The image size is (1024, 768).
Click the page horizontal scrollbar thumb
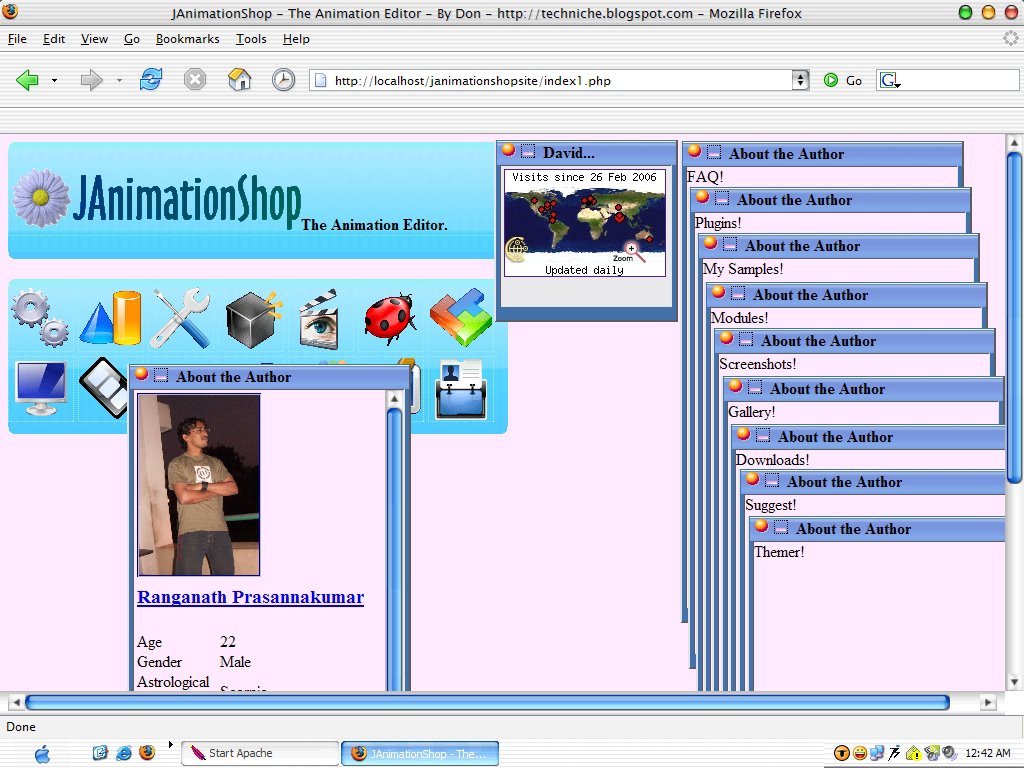(x=487, y=702)
